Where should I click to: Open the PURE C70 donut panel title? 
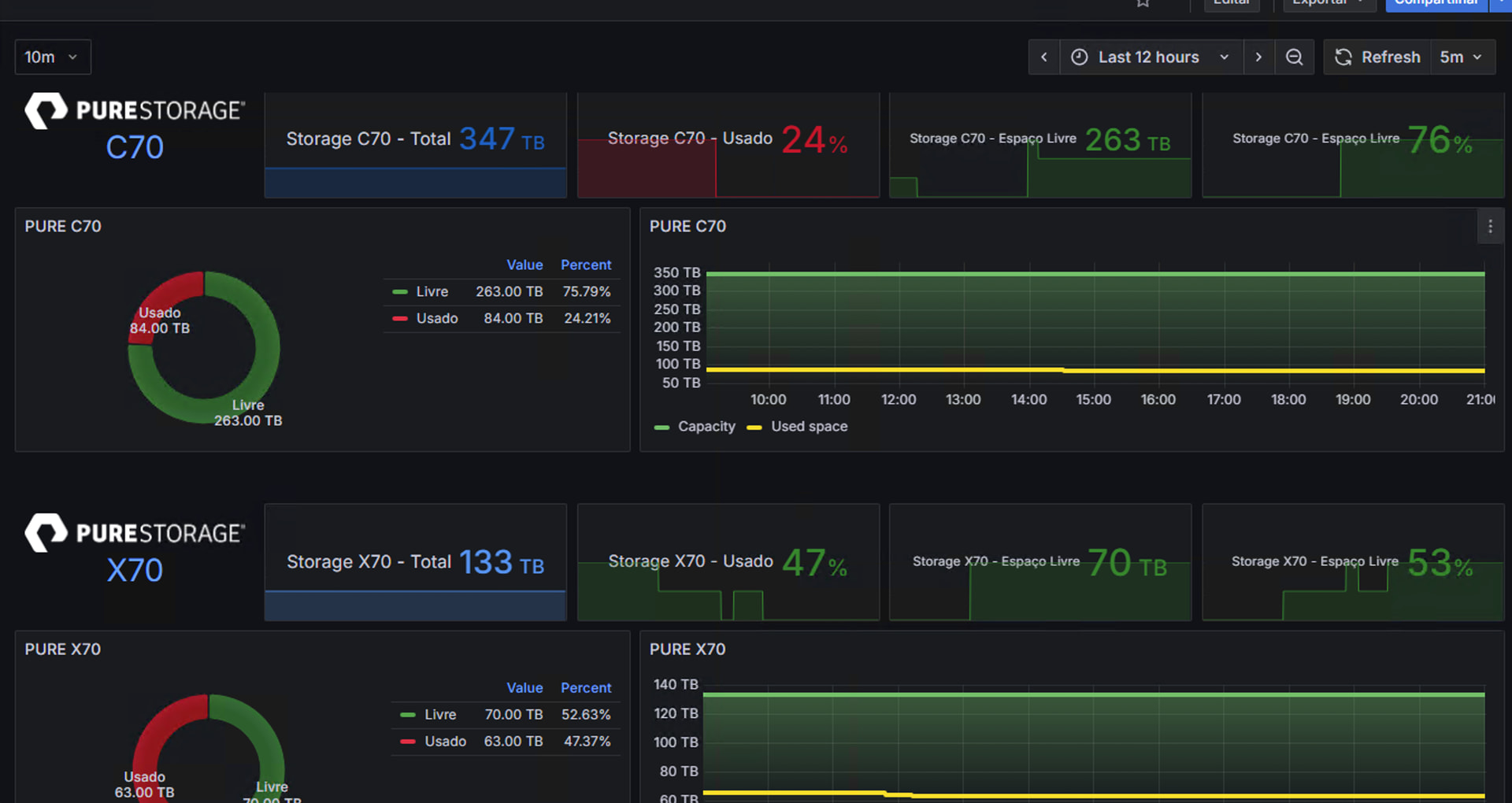click(x=63, y=227)
